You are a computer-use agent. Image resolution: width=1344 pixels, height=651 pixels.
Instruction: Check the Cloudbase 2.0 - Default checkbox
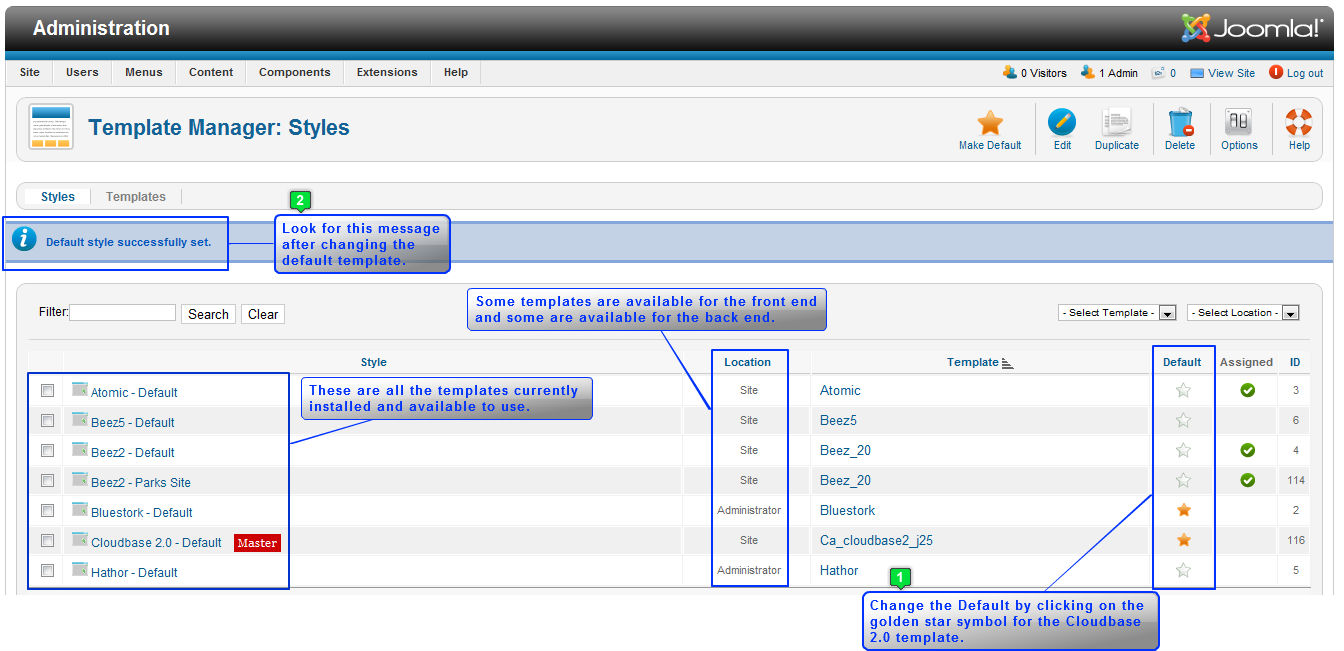pos(47,540)
